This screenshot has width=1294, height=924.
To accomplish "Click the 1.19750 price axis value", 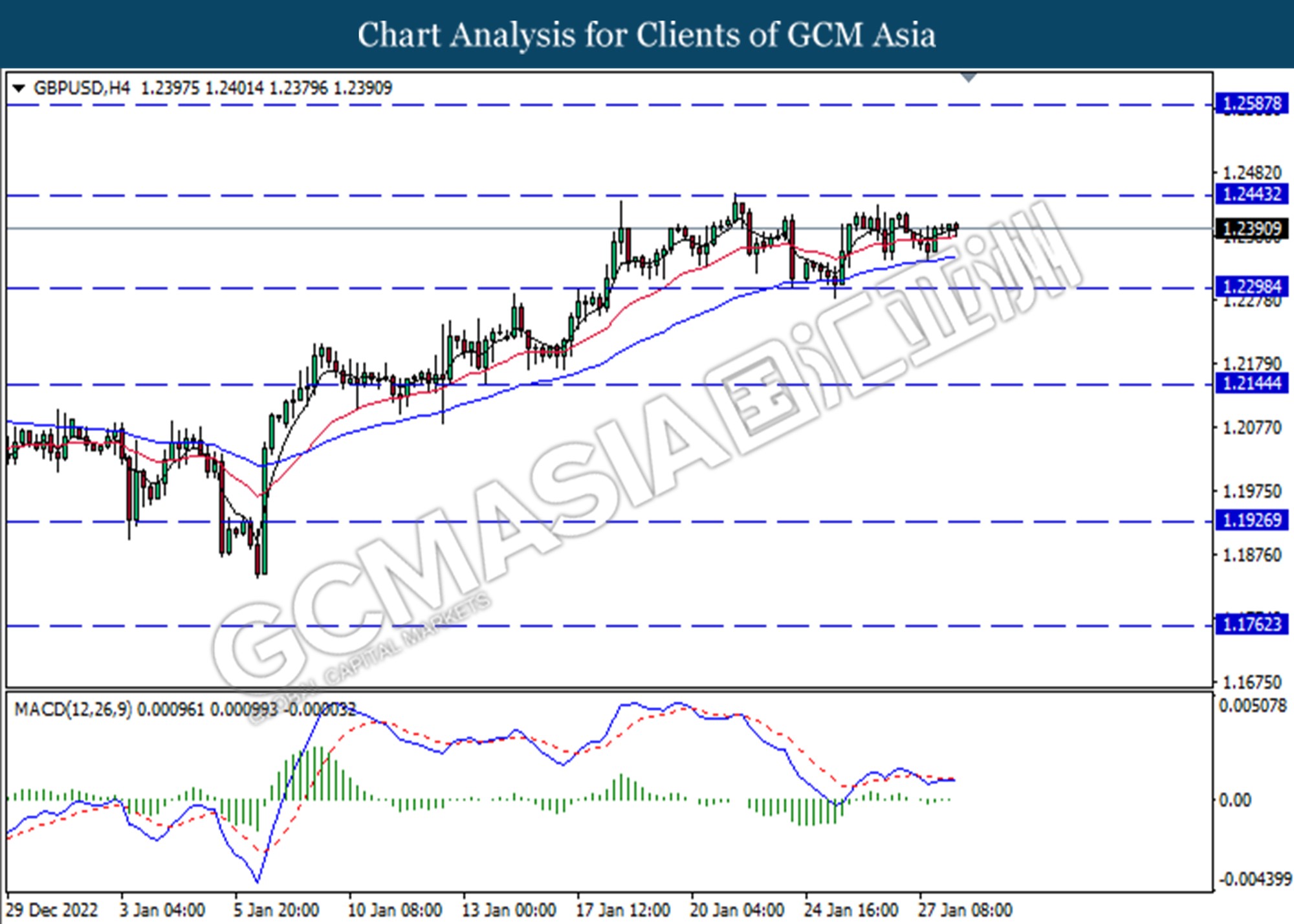I will pos(1251,492).
